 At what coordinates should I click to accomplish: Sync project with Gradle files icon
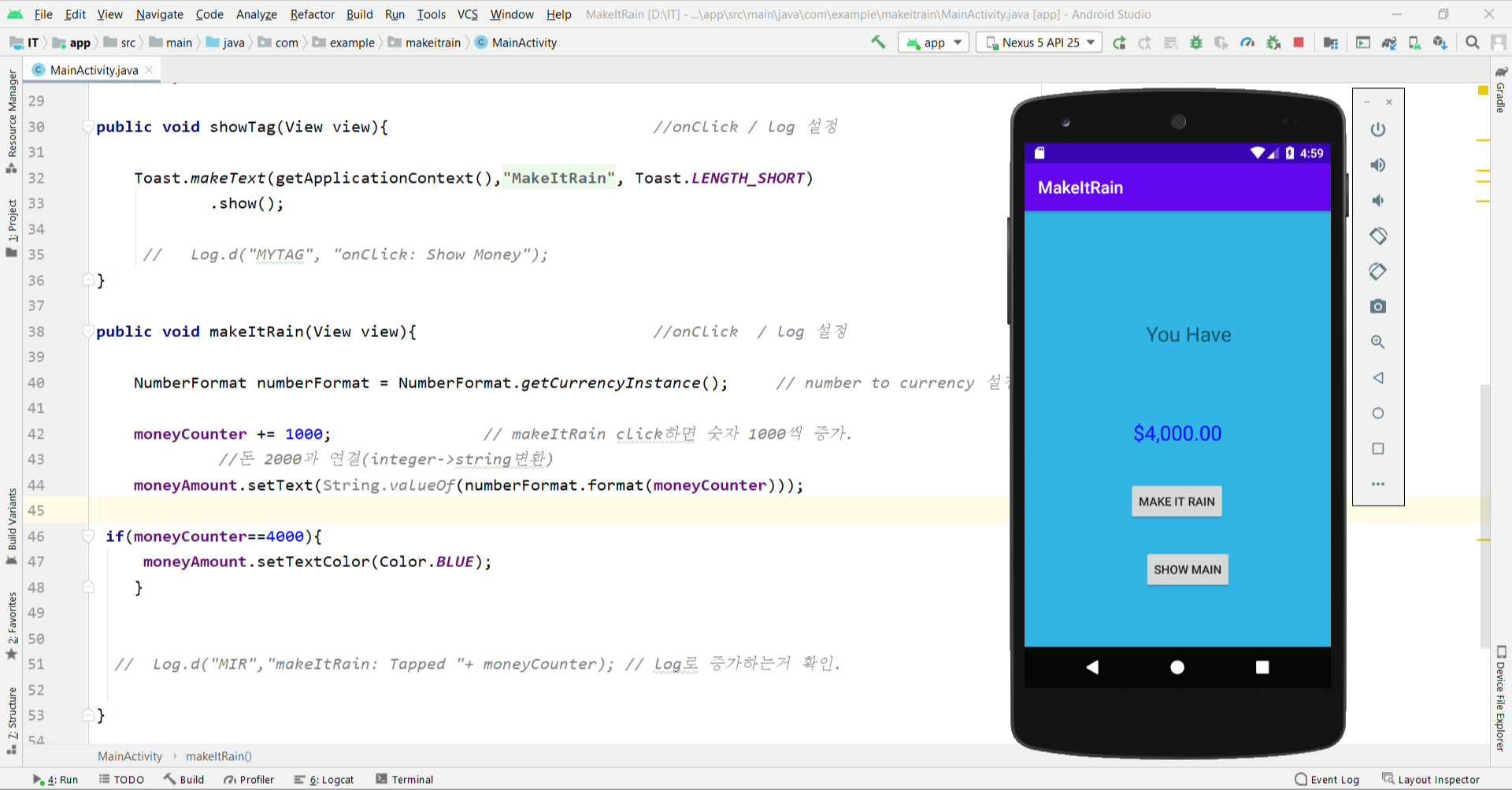[1389, 43]
